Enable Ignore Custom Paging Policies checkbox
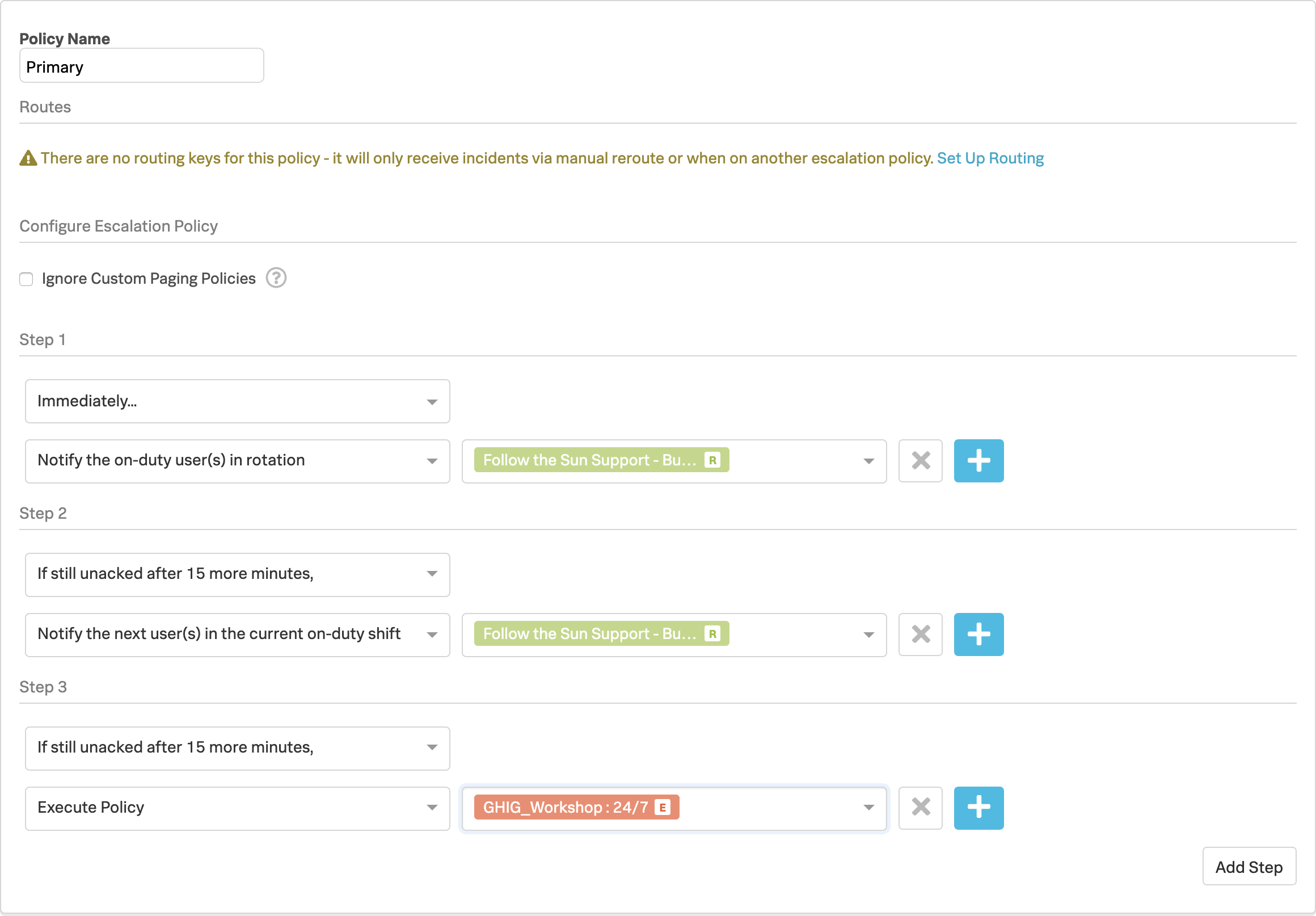 (26, 279)
